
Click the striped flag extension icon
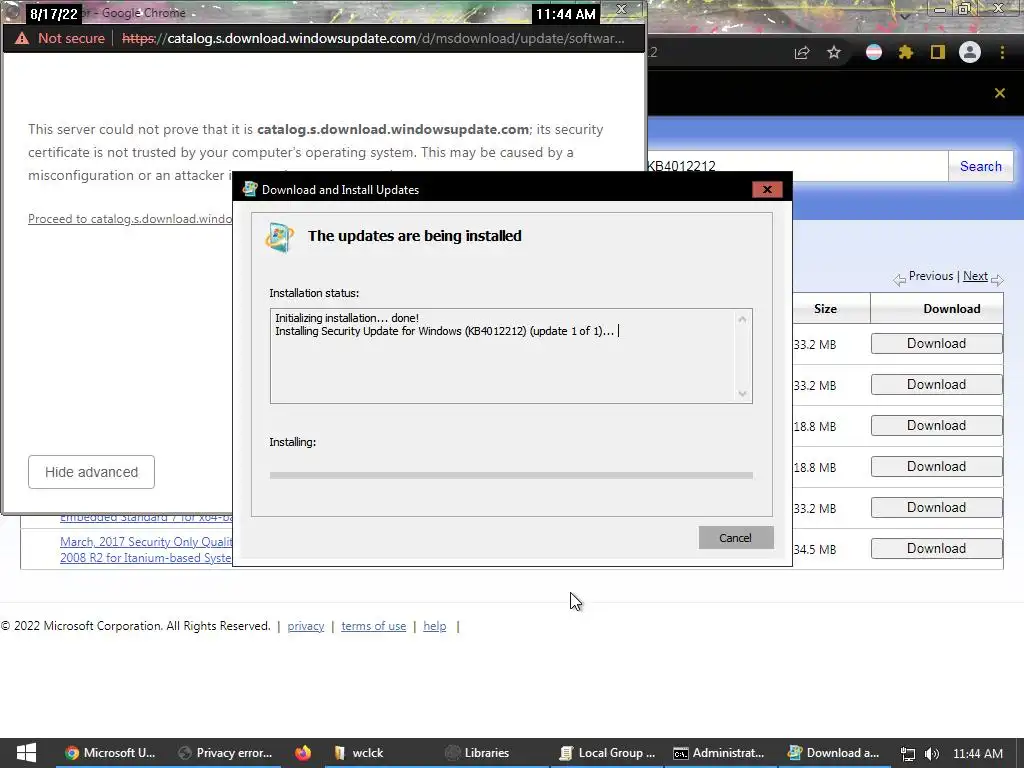tap(874, 52)
